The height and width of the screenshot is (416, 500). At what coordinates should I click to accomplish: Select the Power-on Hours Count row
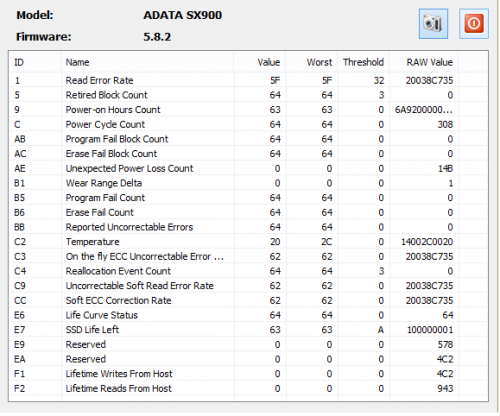click(x=248, y=110)
